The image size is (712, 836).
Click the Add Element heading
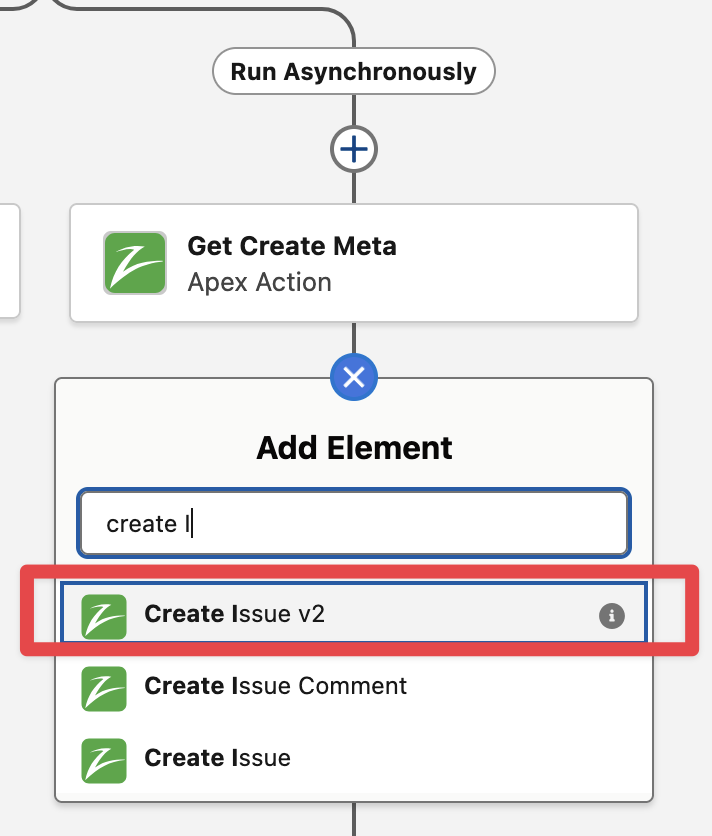pyautogui.click(x=354, y=447)
